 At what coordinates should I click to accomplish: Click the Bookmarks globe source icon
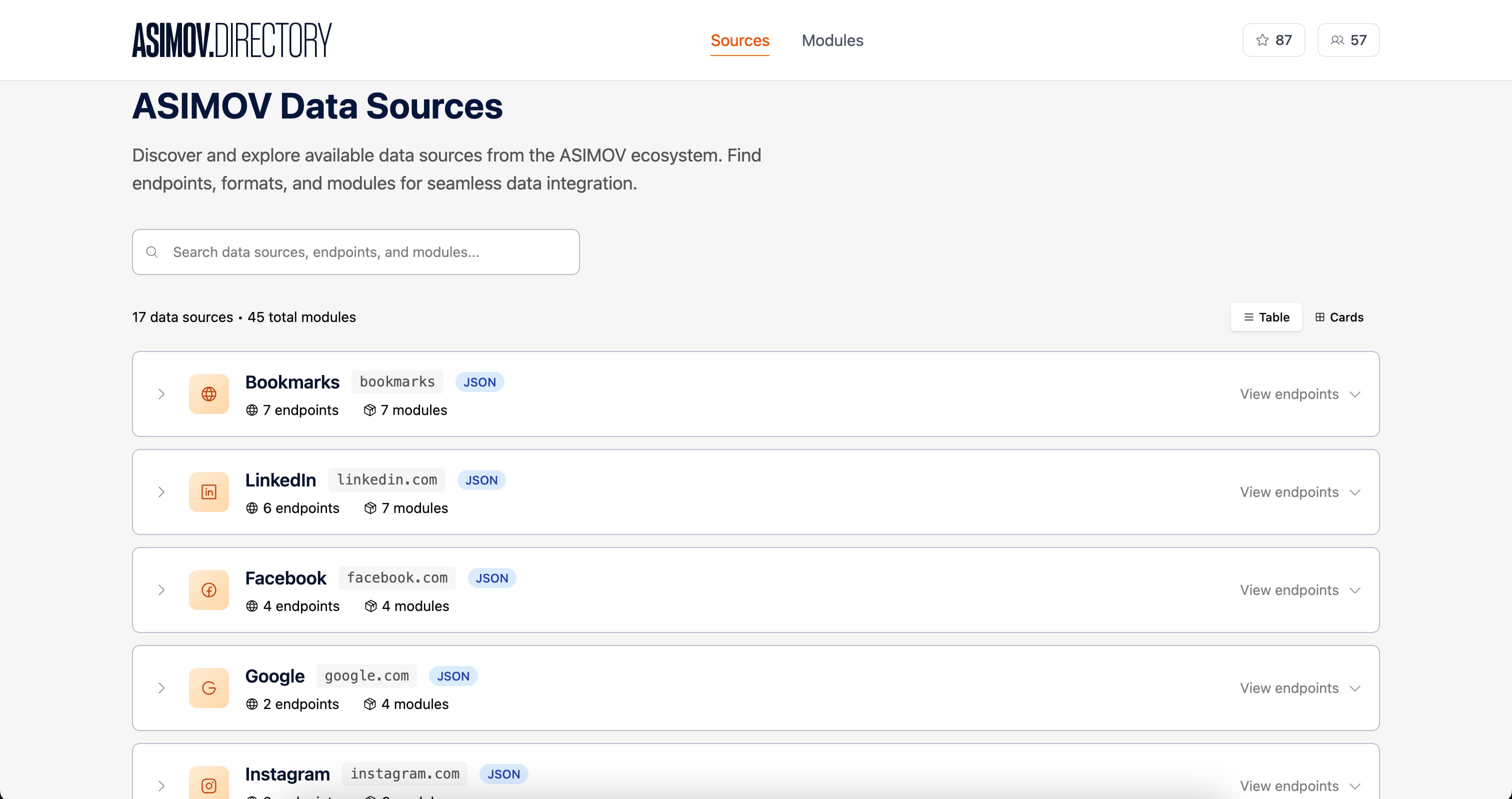(209, 394)
